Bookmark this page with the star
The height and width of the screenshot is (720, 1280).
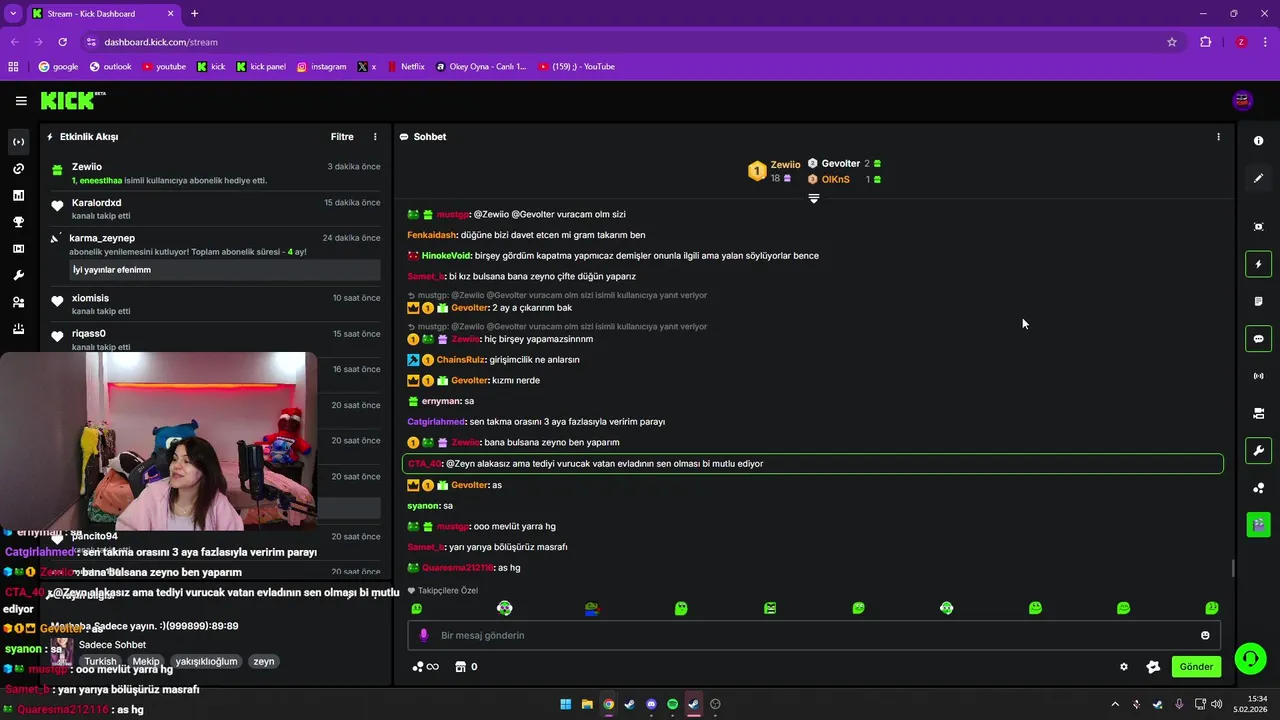1172,42
